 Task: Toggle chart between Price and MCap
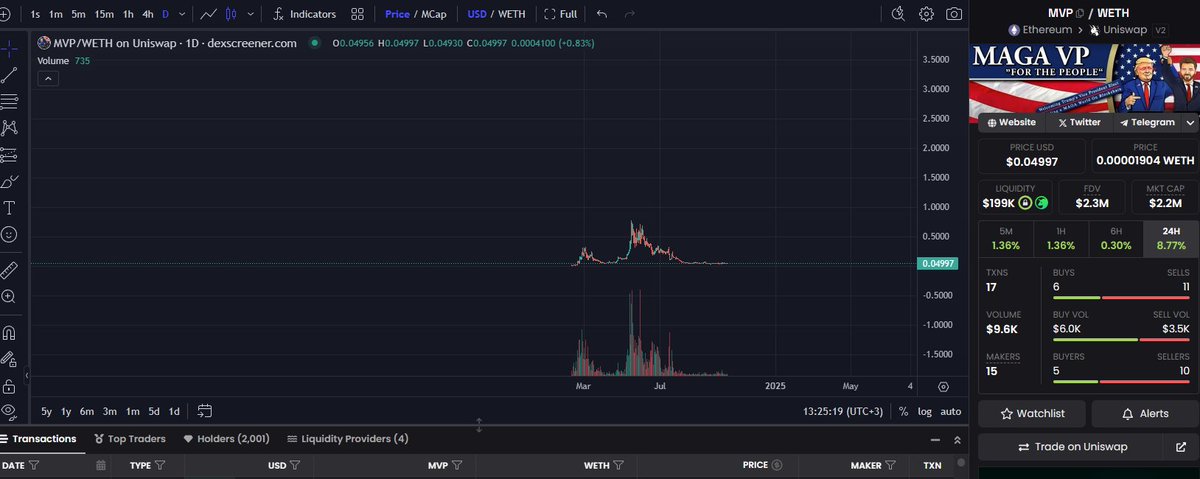pos(415,14)
